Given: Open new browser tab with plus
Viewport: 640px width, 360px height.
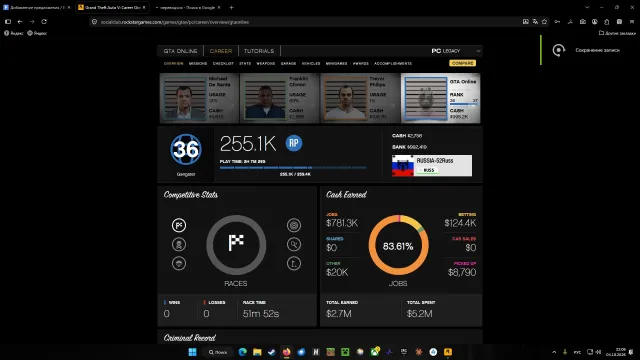Looking at the screenshot, I should (x=231, y=7).
